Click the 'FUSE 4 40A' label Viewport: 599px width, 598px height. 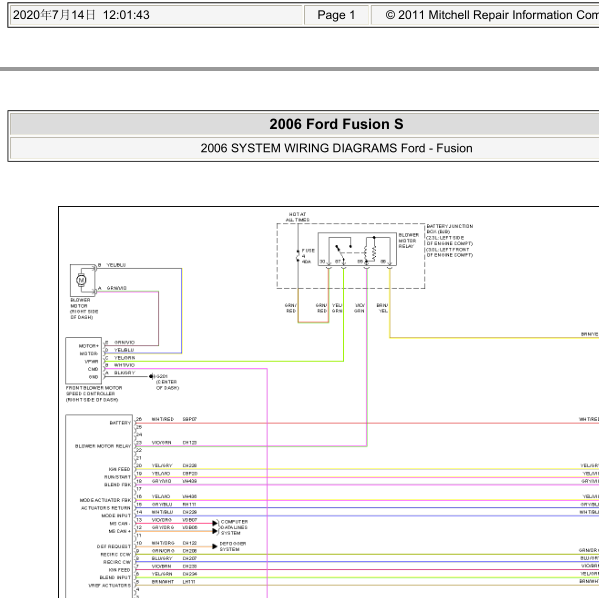(x=308, y=256)
